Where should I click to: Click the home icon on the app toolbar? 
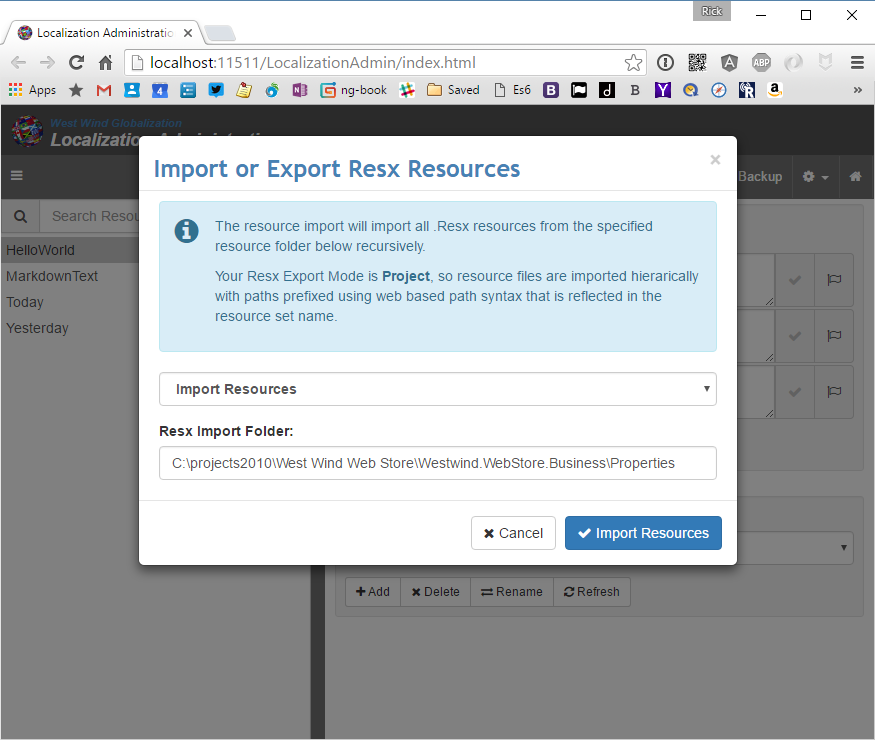[854, 175]
